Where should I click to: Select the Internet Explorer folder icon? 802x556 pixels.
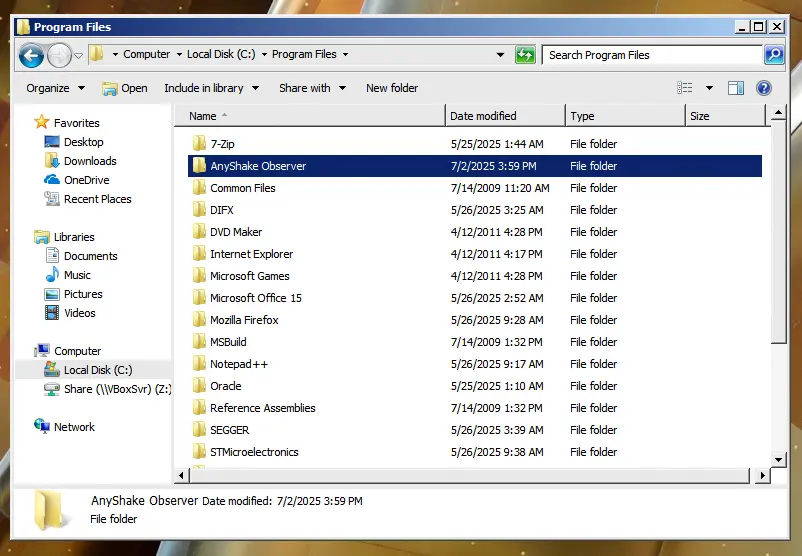[199, 254]
